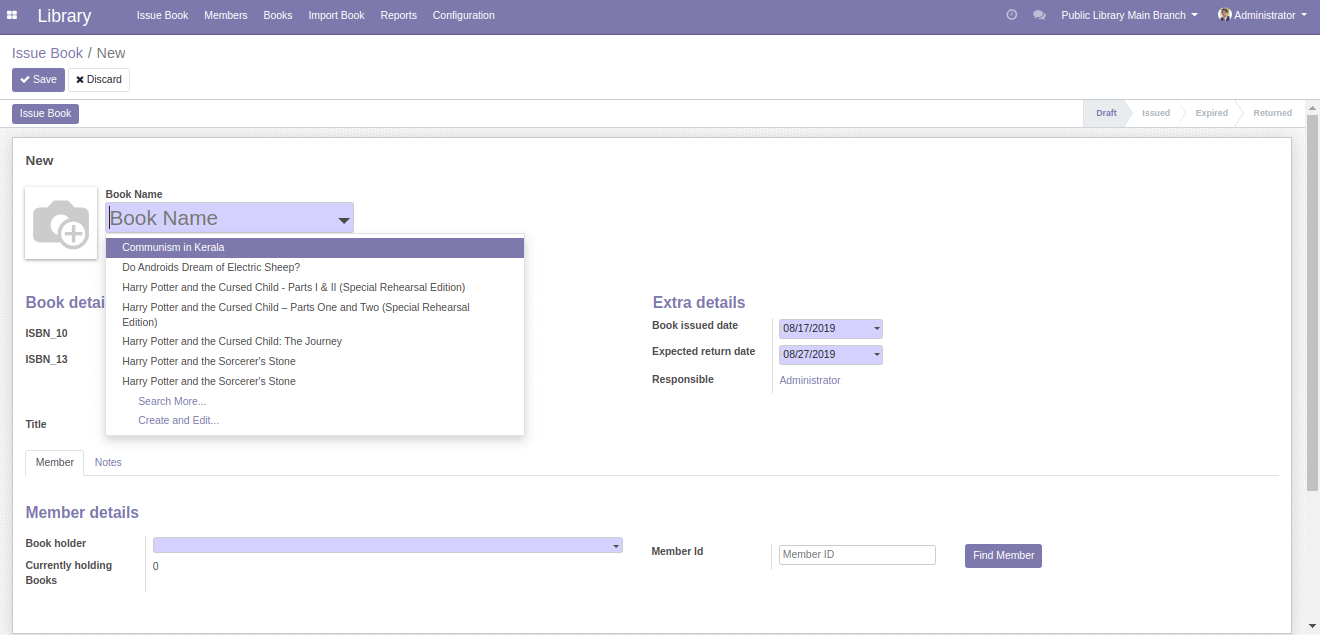Click Search More... in the suggestions
The image size is (1320, 635).
[172, 401]
